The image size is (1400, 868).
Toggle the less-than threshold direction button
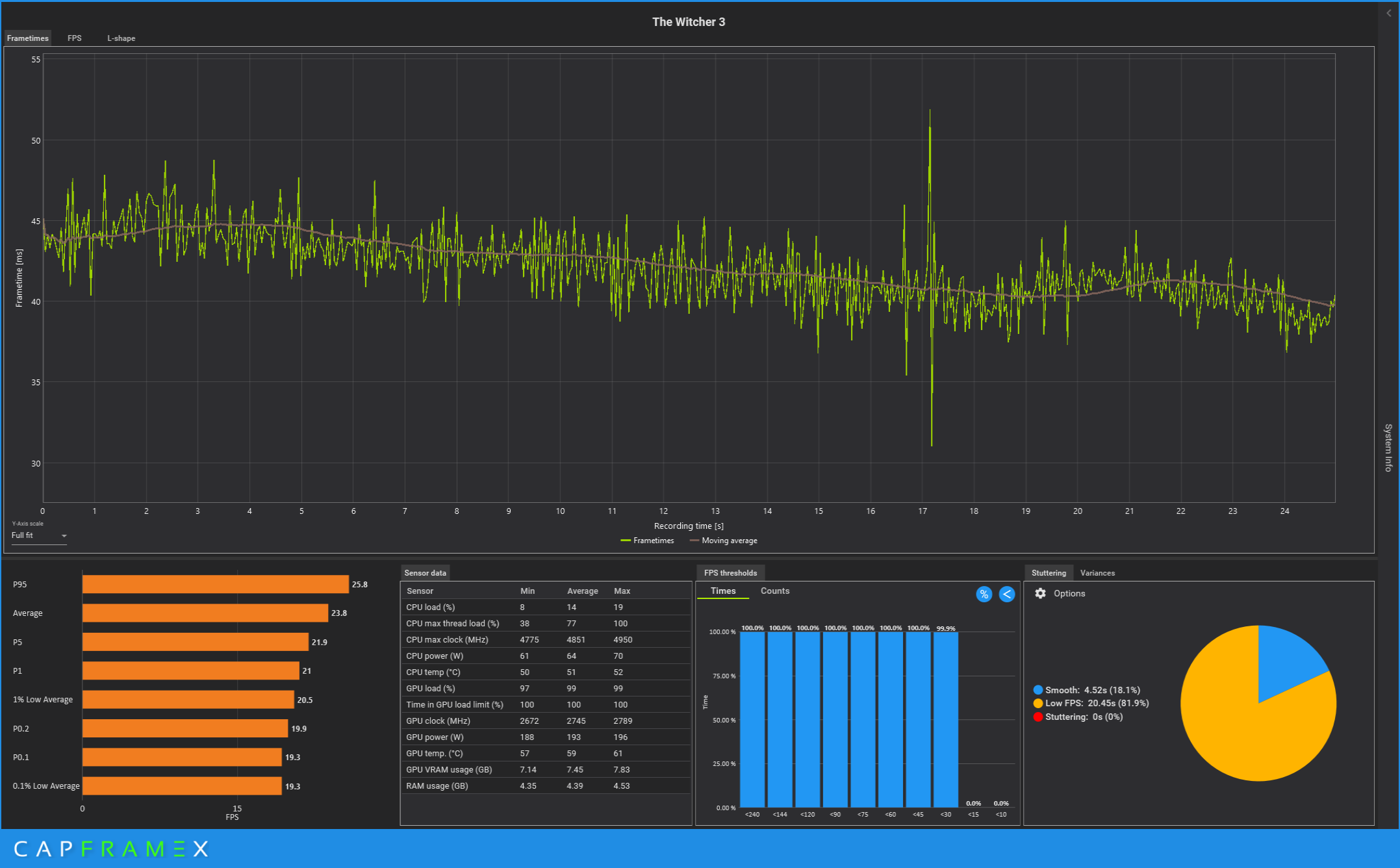[1006, 594]
